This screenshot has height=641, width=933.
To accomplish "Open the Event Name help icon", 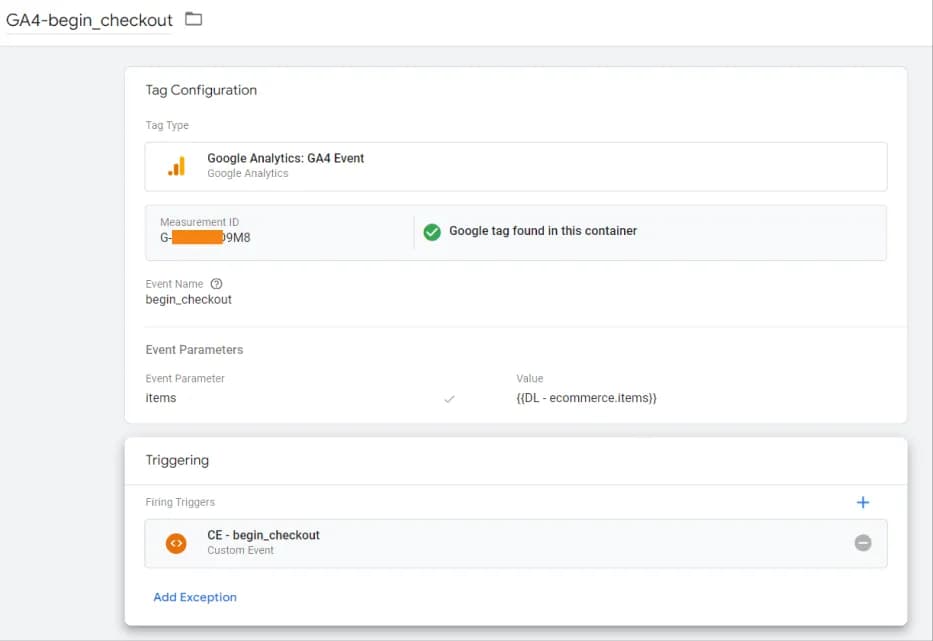I will pos(217,284).
